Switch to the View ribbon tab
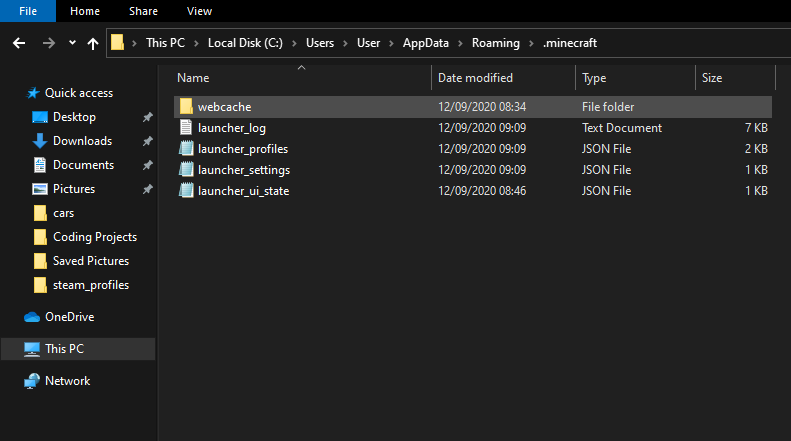 coord(199,11)
